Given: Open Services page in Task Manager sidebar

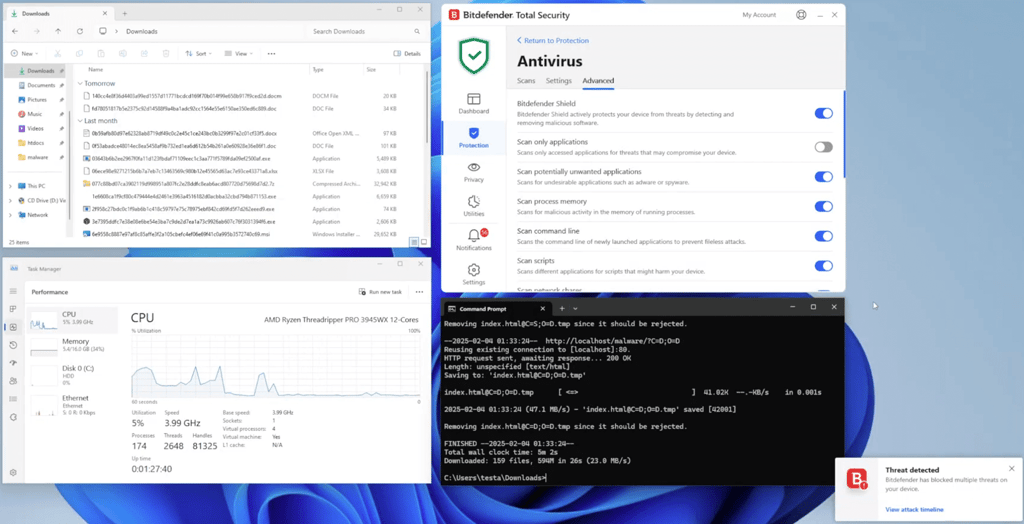Looking at the screenshot, I should 13,417.
